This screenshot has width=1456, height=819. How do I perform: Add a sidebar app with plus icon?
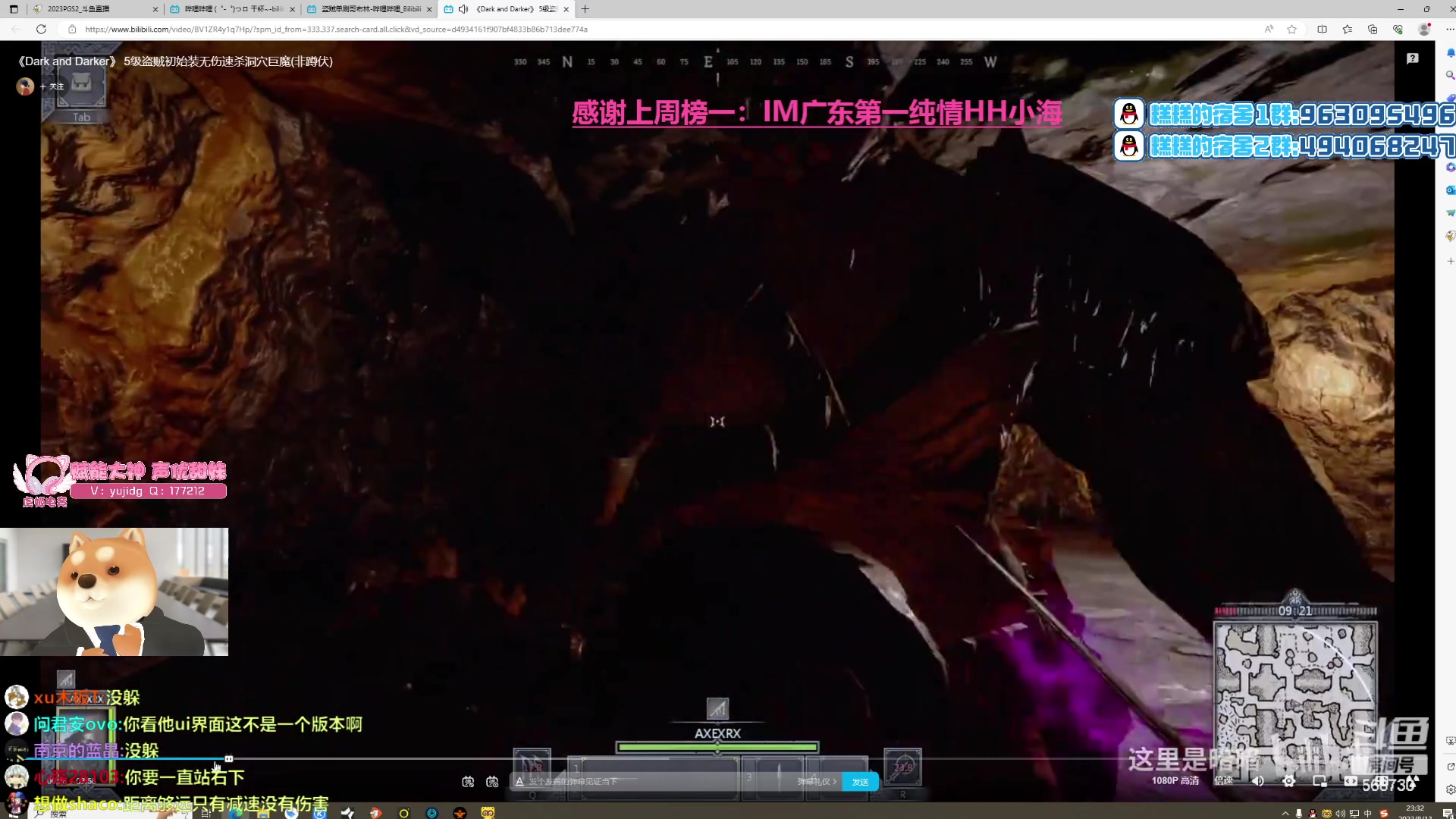(1450, 261)
